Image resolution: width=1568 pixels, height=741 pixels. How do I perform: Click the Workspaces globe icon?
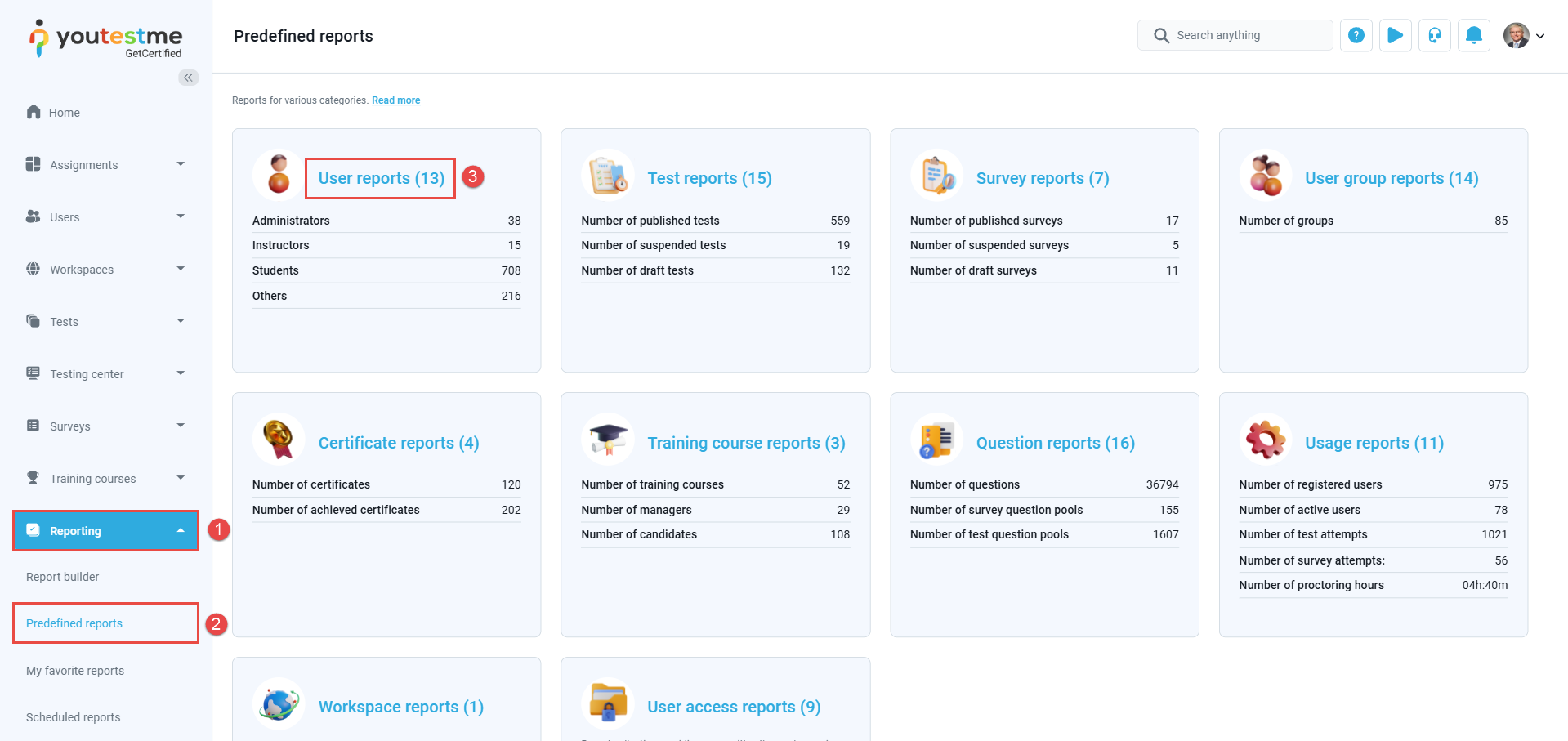pyautogui.click(x=34, y=269)
